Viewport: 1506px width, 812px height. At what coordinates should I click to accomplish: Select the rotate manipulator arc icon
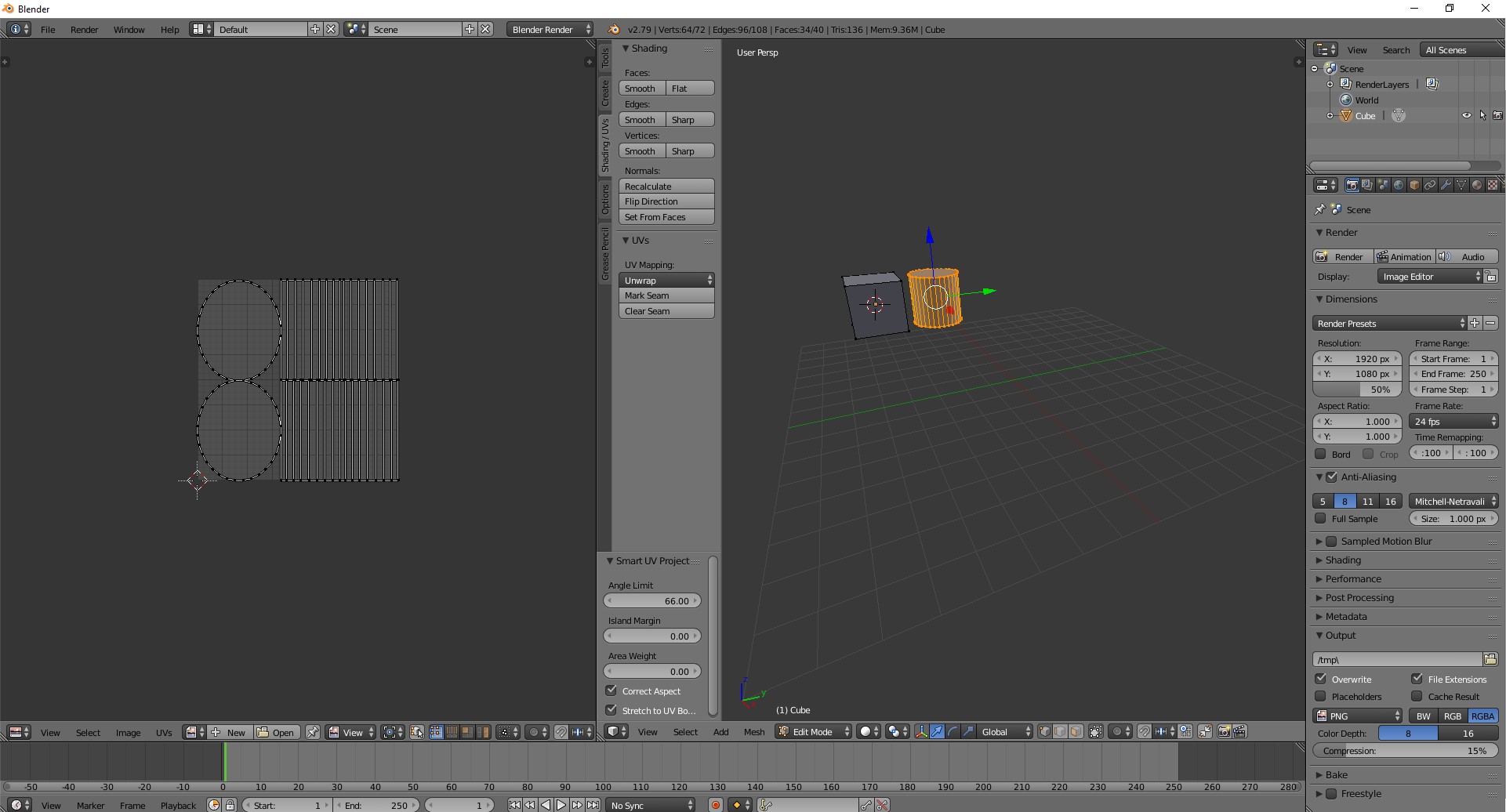point(953,731)
